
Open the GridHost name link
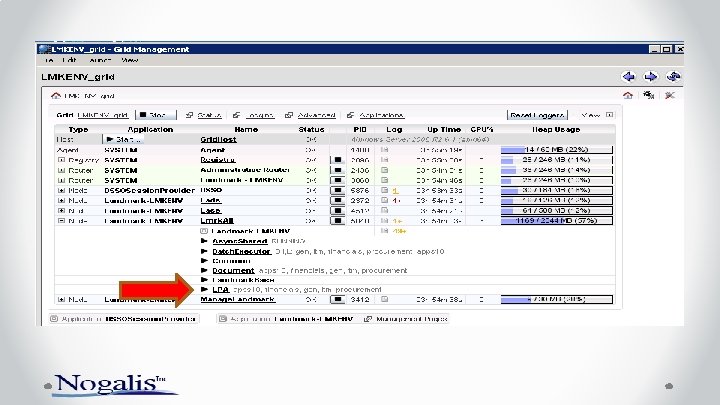pos(218,139)
